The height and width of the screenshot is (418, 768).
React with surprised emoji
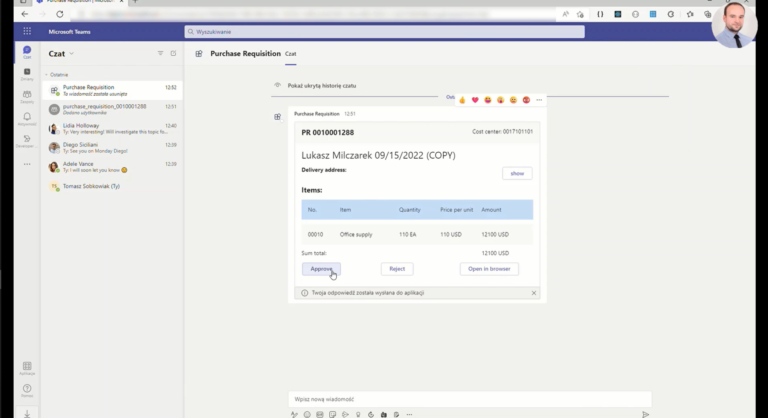tap(501, 100)
